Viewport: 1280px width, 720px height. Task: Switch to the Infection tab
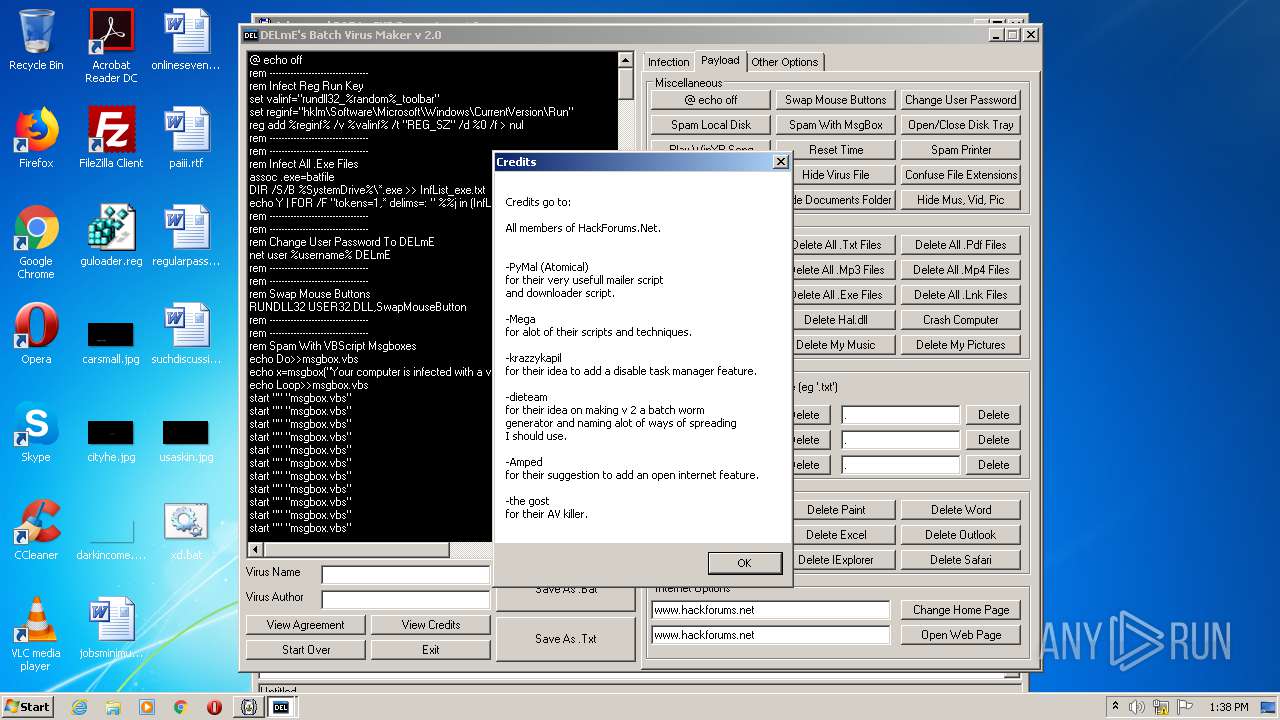[x=668, y=62]
